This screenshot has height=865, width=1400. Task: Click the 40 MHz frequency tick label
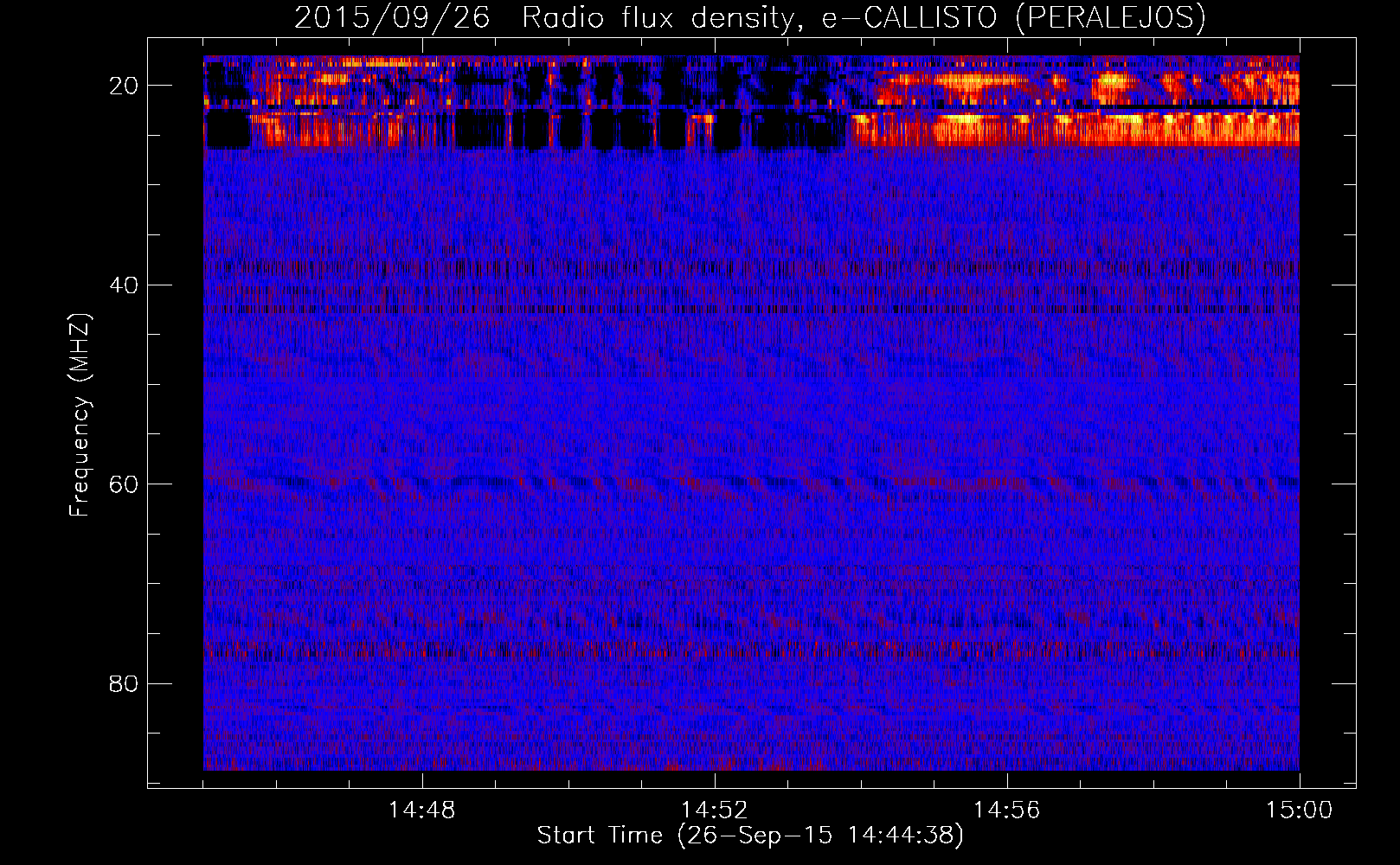pos(125,285)
